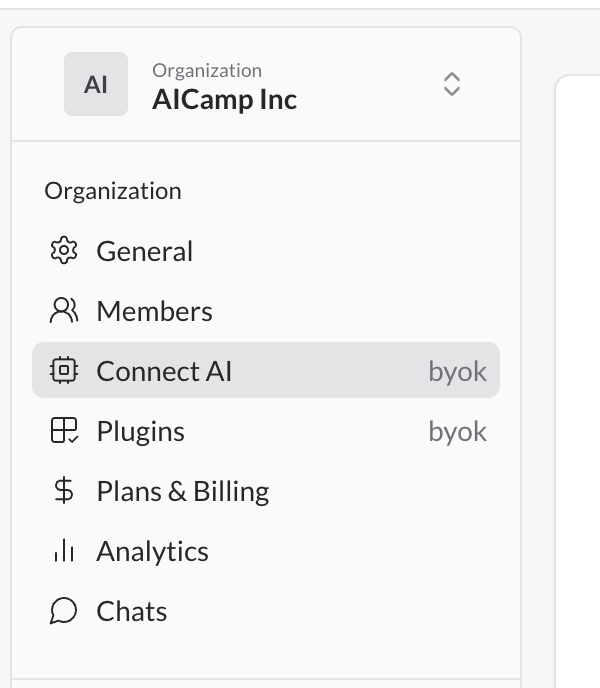Select the Connect AI menu item
Image resolution: width=600 pixels, height=688 pixels.
266,370
